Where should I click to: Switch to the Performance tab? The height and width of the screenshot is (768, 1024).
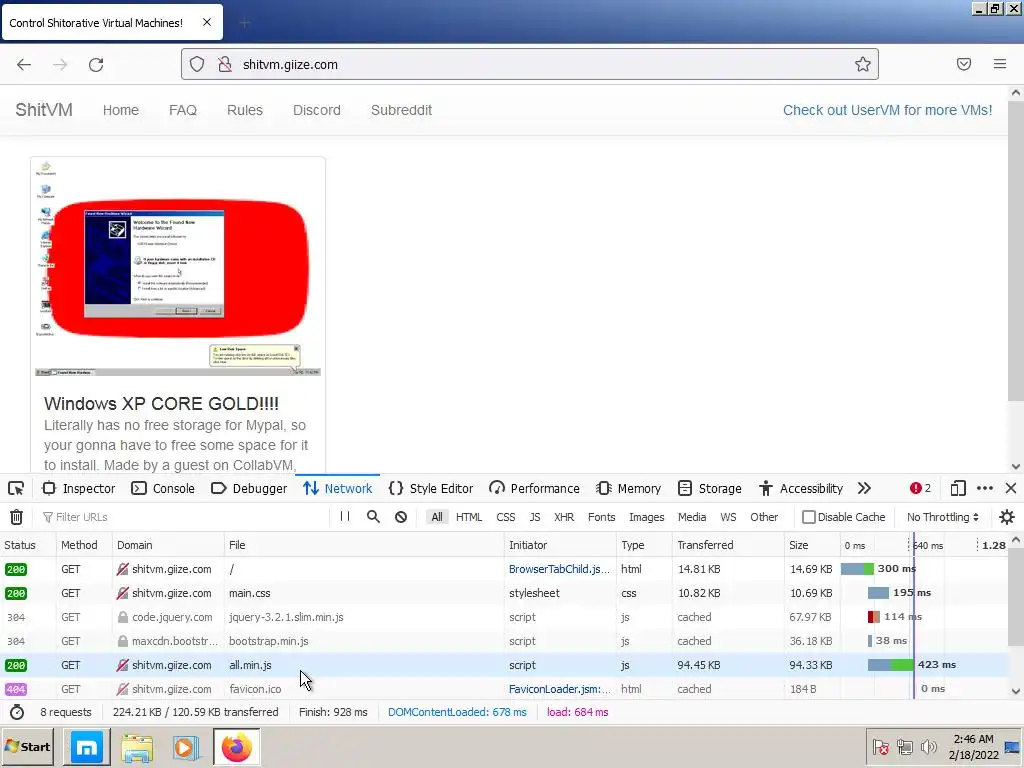[x=534, y=488]
